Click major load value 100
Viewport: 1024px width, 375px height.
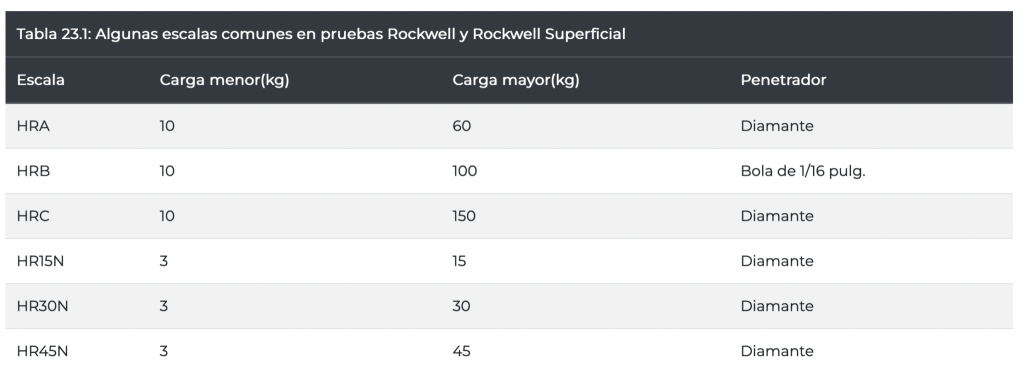pos(464,171)
